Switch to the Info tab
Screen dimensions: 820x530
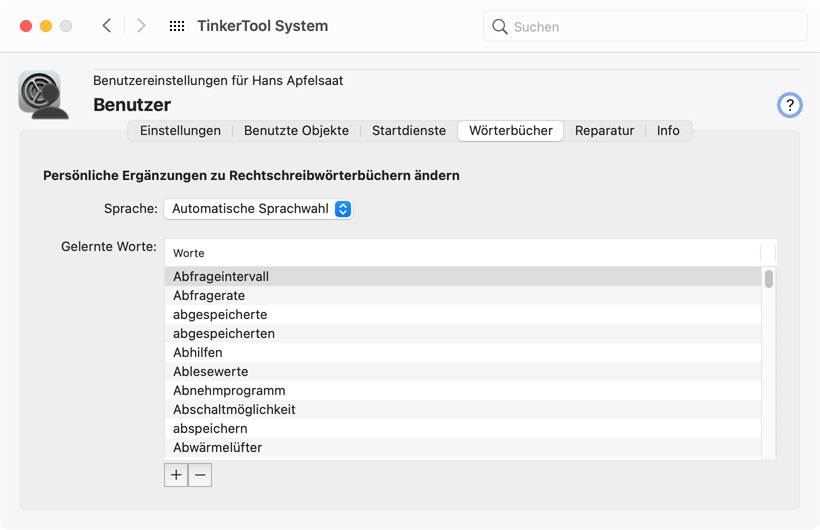coord(668,131)
